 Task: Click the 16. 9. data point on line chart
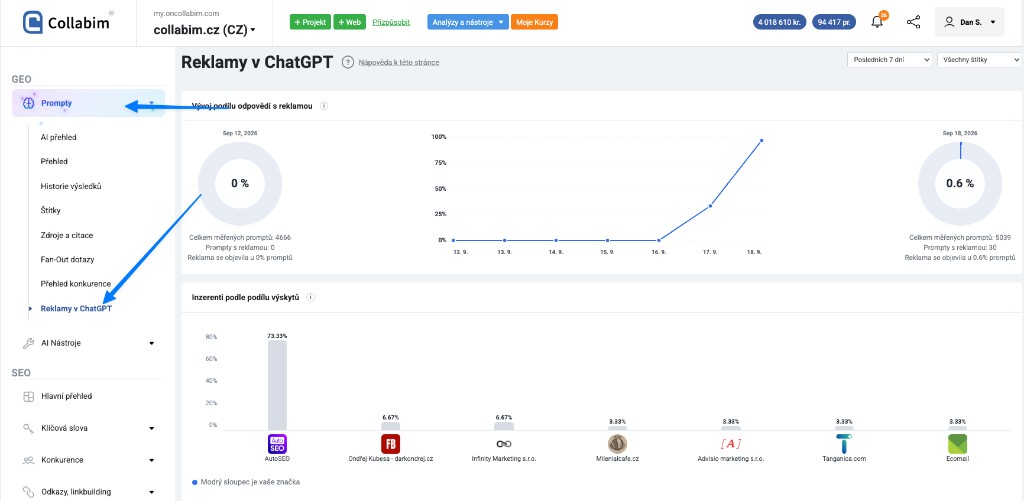pyautogui.click(x=659, y=240)
